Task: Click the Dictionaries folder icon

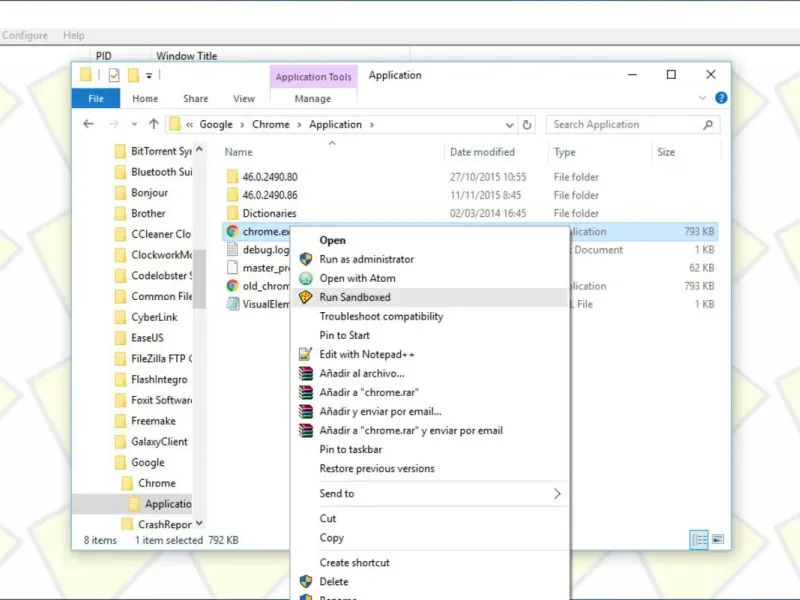Action: pyautogui.click(x=232, y=213)
